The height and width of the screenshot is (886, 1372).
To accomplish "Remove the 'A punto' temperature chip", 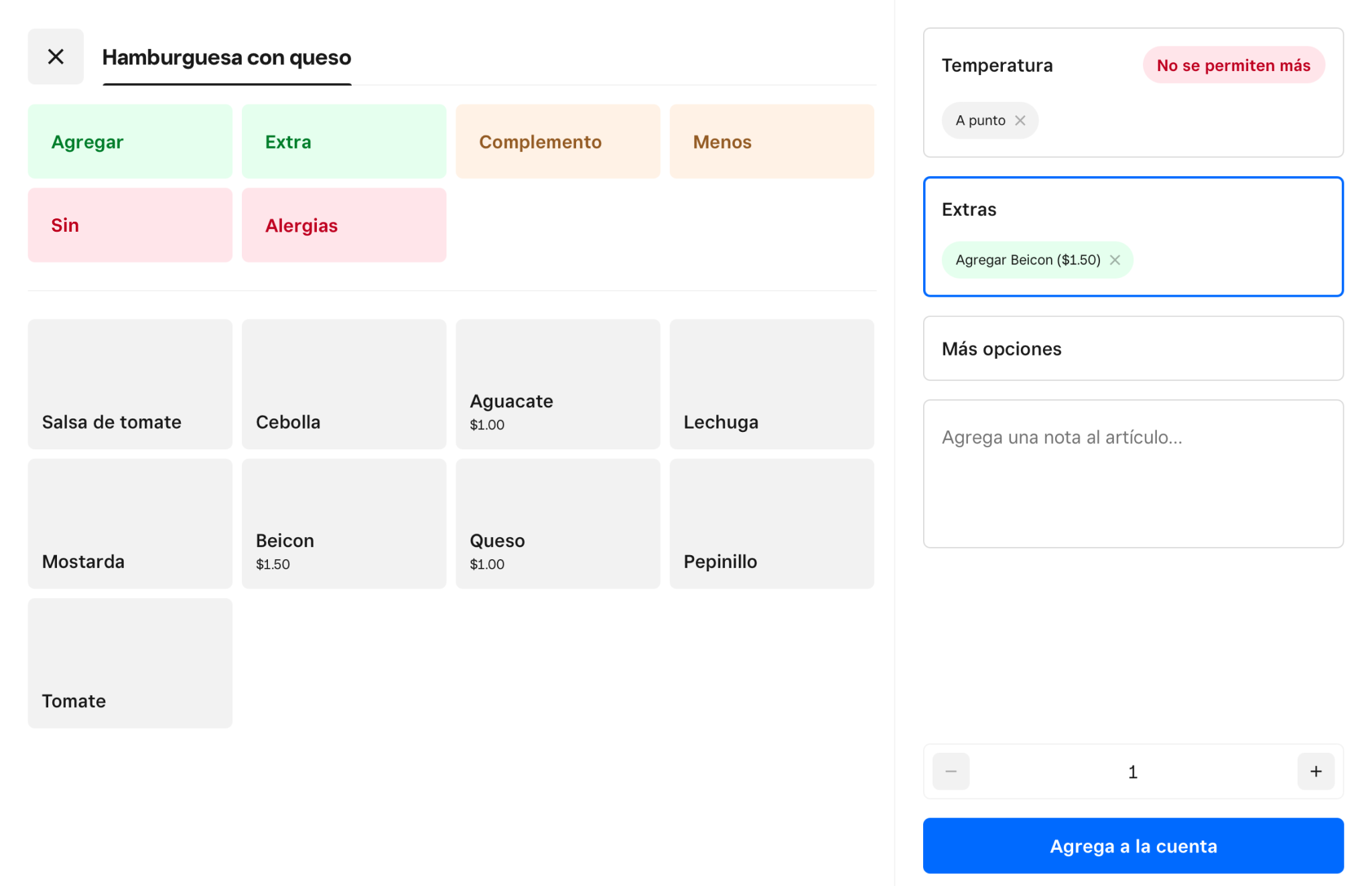I will tap(1020, 121).
